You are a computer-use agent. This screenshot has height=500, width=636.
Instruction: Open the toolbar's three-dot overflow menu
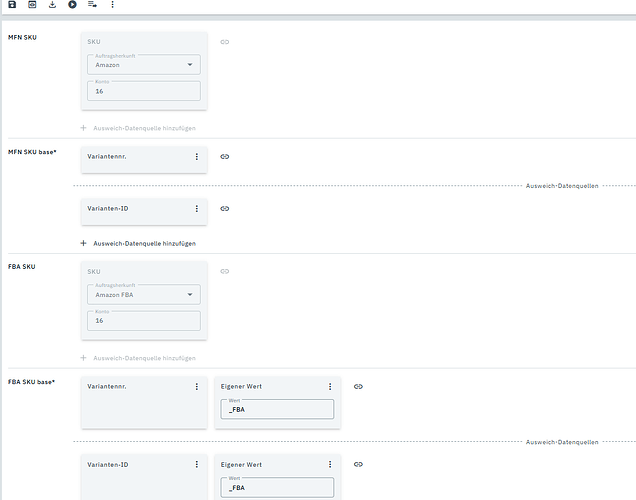pos(112,5)
